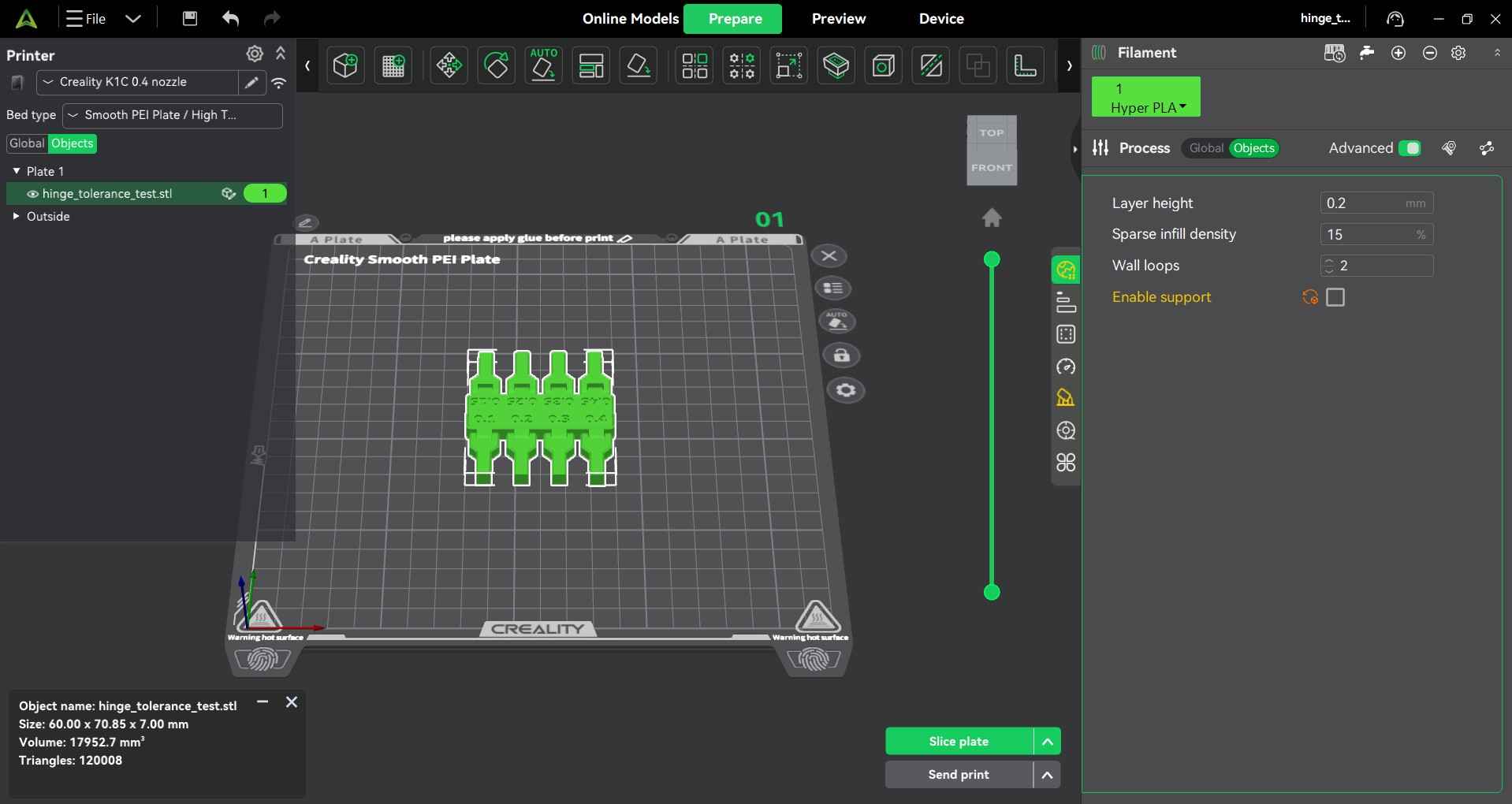Remove a filament with minus icon

pos(1430,53)
